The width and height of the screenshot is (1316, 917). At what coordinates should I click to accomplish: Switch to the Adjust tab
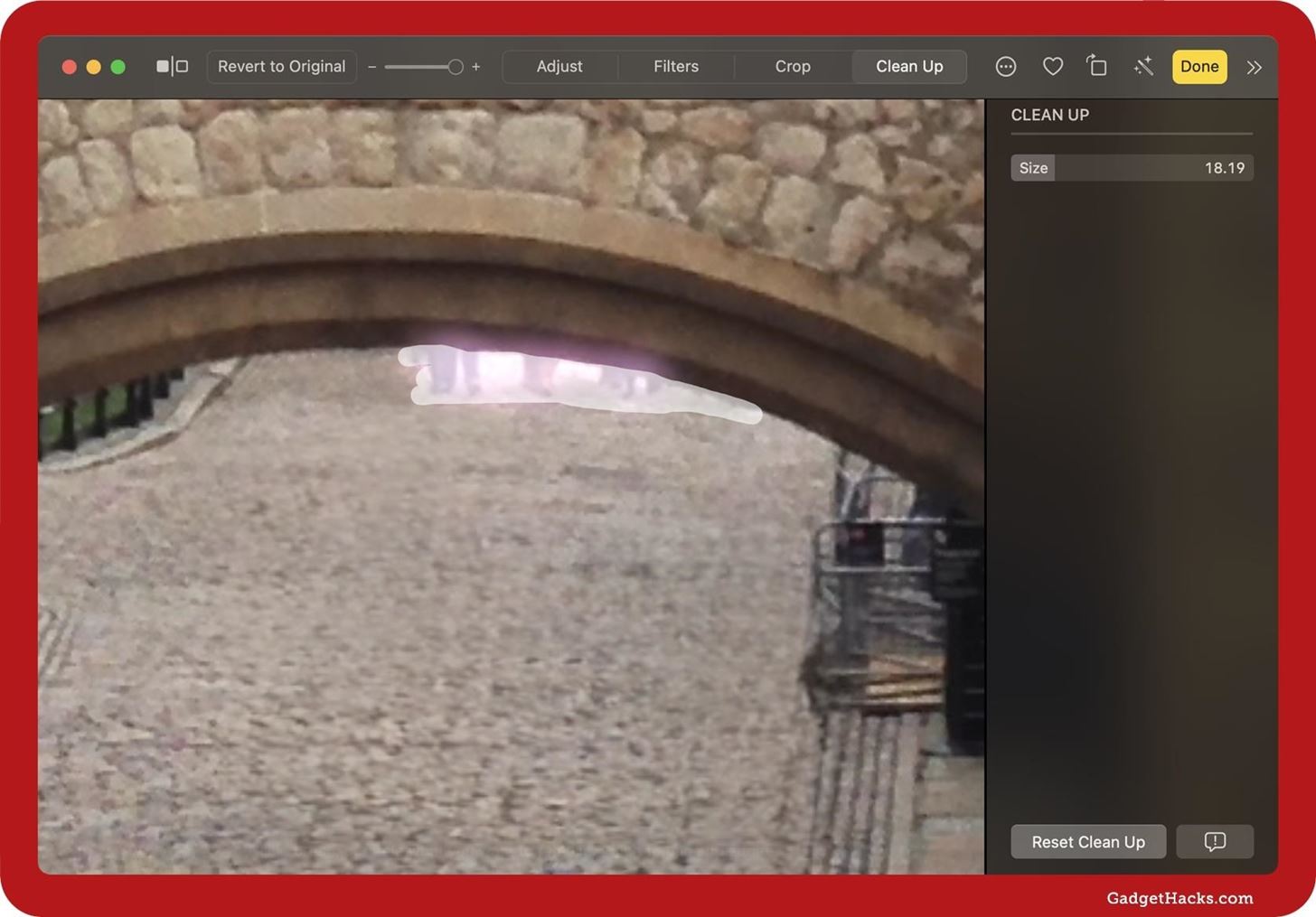click(559, 66)
